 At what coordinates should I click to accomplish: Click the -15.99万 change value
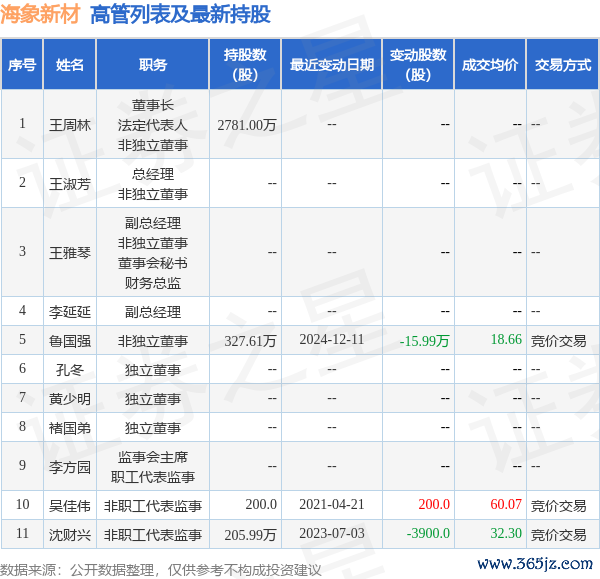[x=424, y=340]
